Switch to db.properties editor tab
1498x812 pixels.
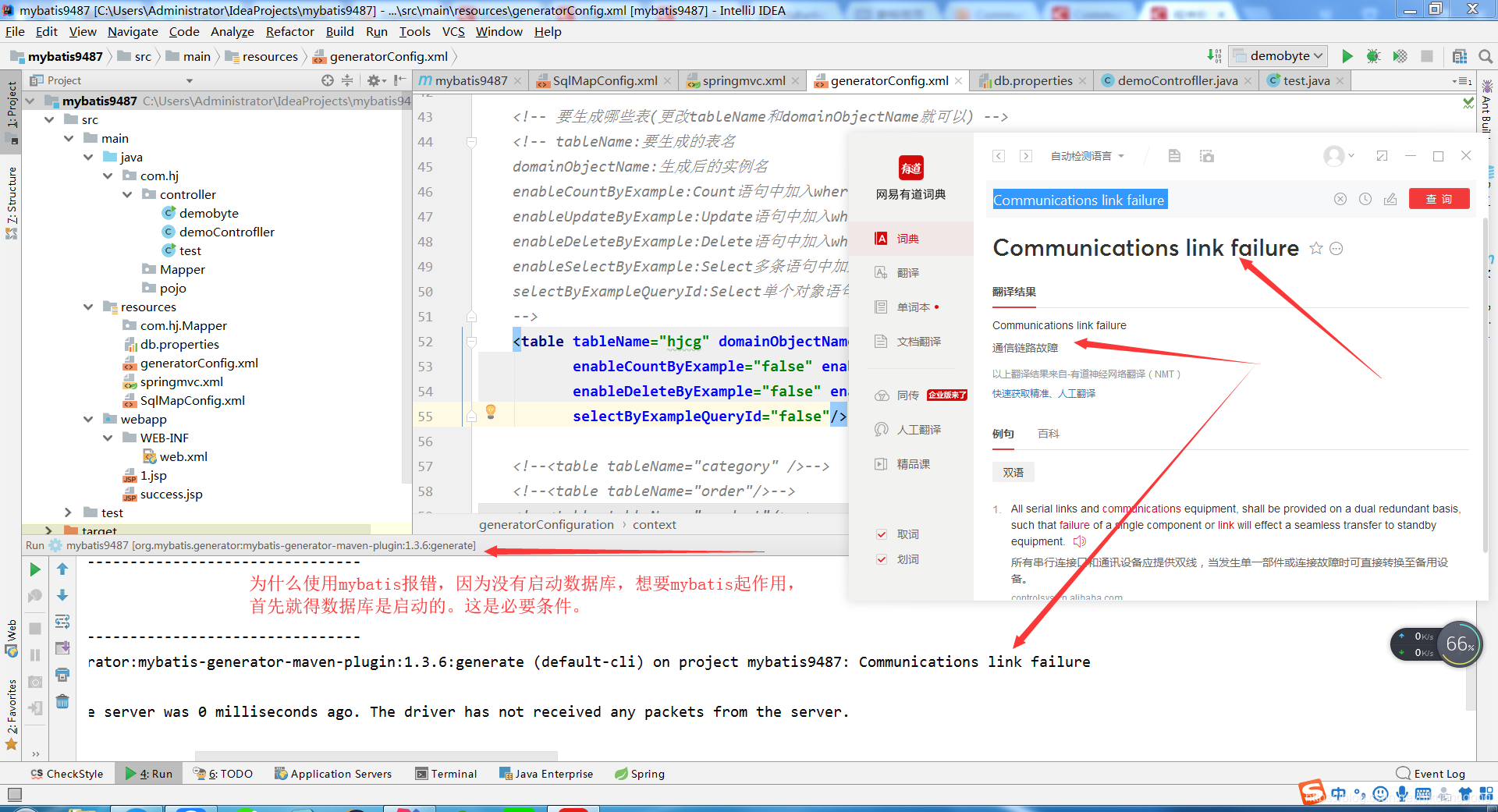pos(1032,80)
